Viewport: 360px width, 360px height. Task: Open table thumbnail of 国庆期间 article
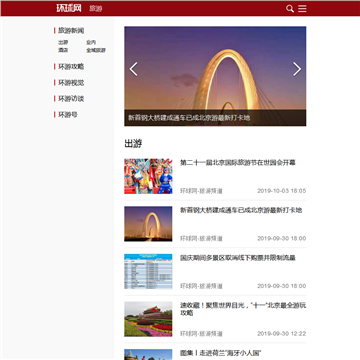click(x=148, y=271)
